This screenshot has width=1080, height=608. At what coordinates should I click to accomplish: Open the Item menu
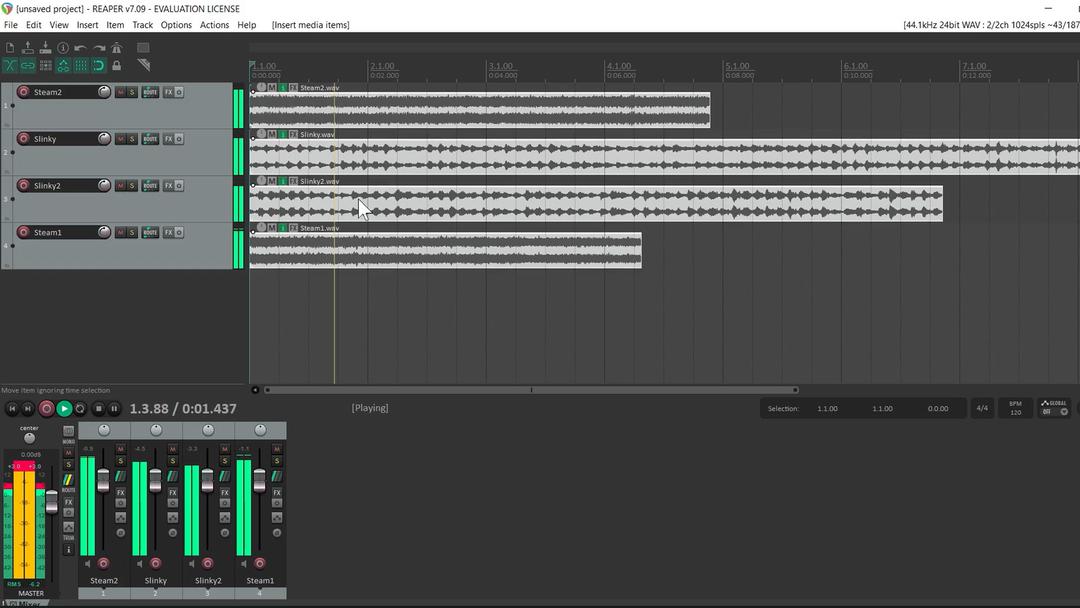(114, 25)
